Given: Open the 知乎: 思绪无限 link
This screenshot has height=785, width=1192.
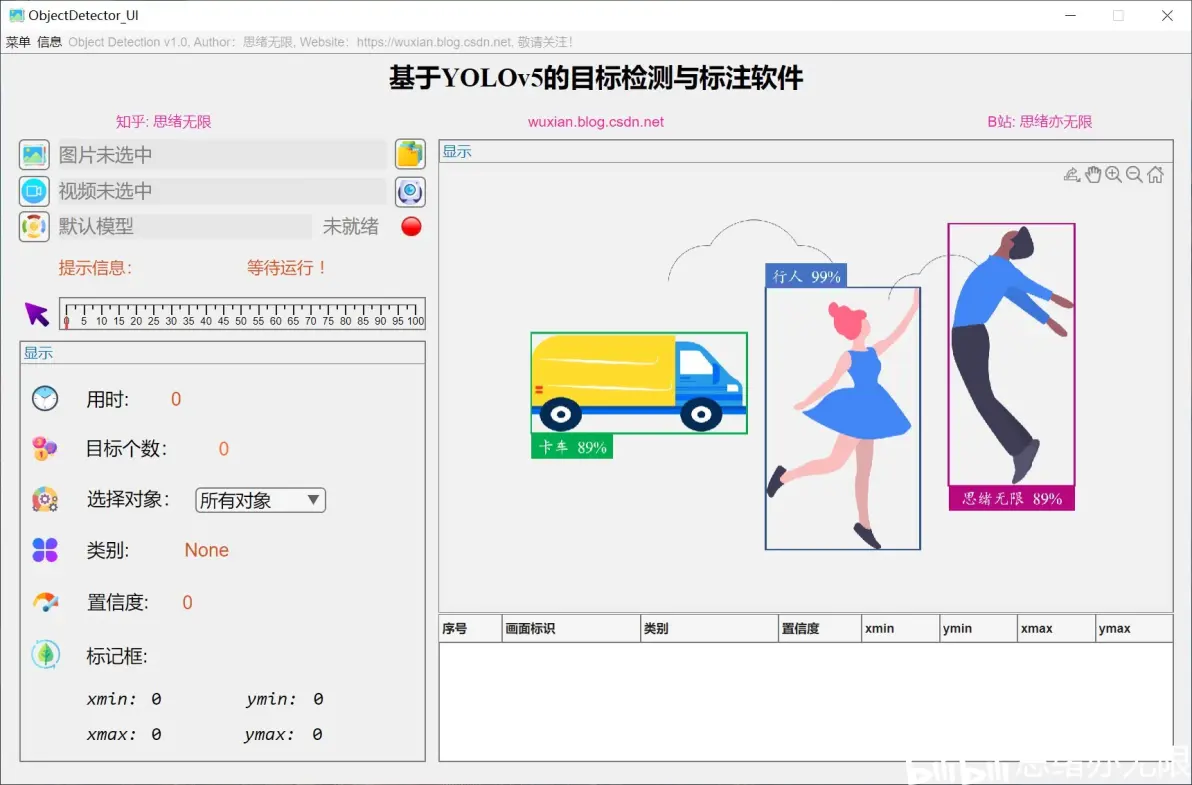Looking at the screenshot, I should click(x=163, y=122).
